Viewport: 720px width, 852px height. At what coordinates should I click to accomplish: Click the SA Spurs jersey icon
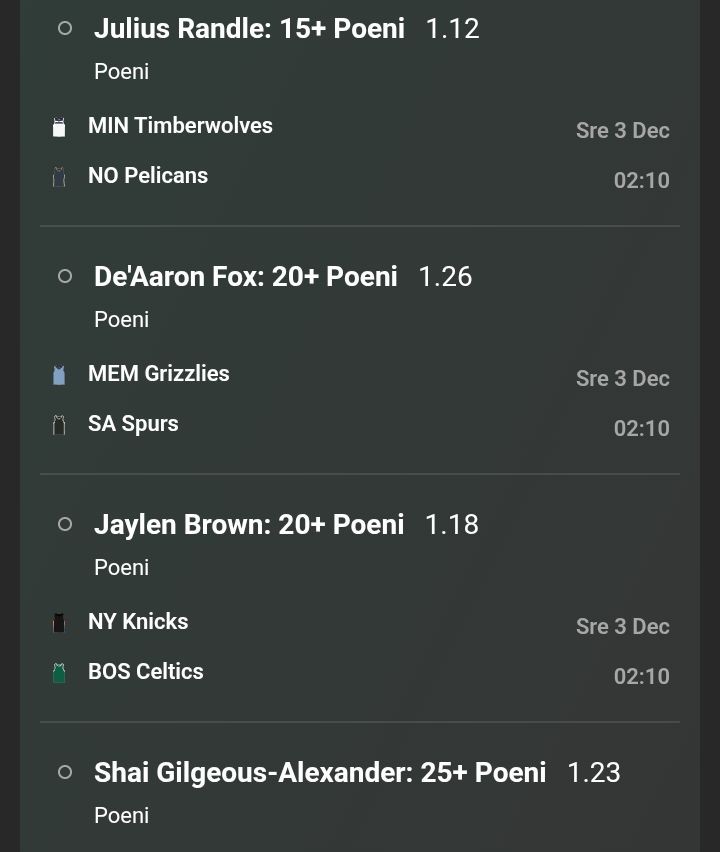(59, 425)
